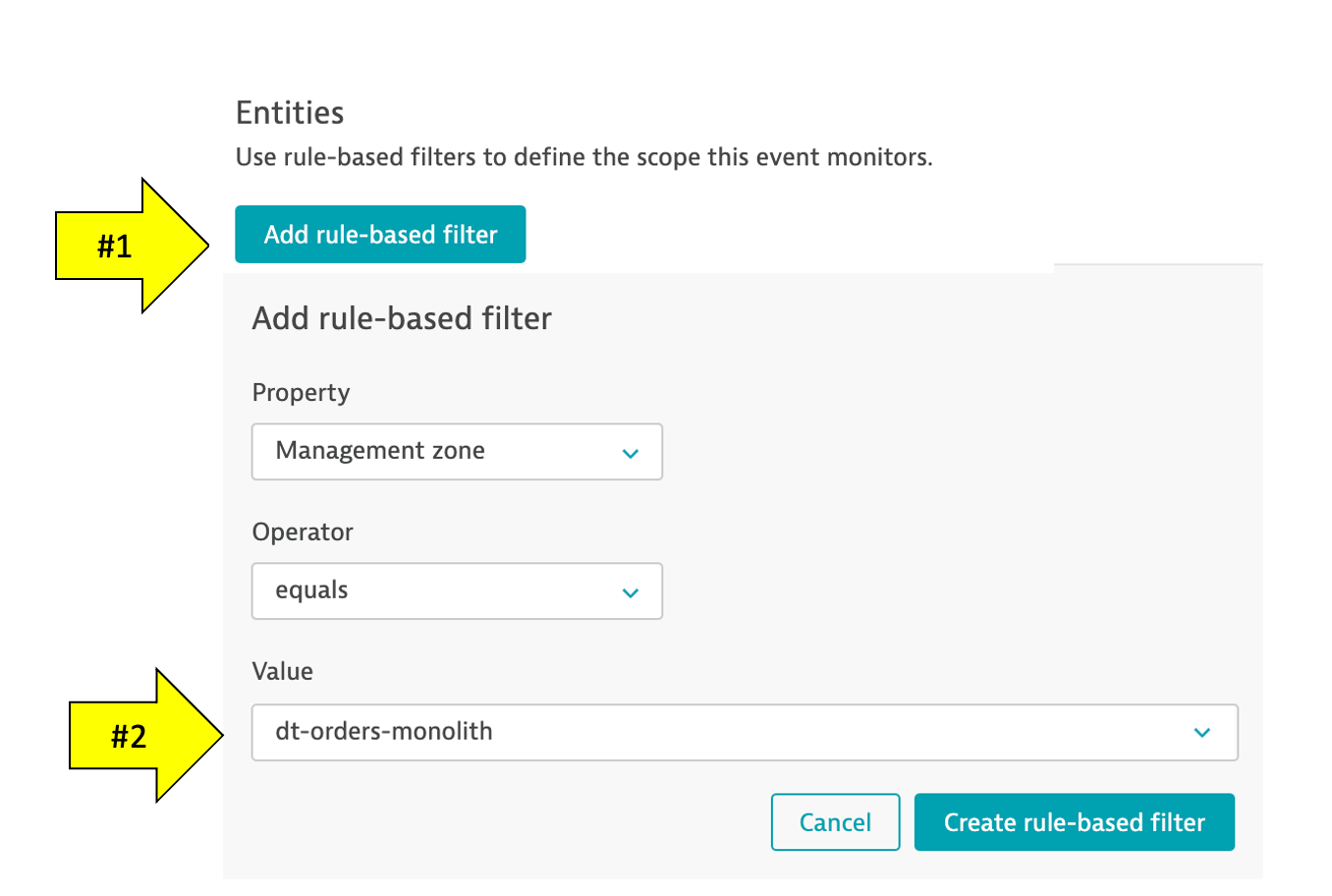Click the 'equals' selected operator text
The image size is (1332, 896).
click(311, 590)
